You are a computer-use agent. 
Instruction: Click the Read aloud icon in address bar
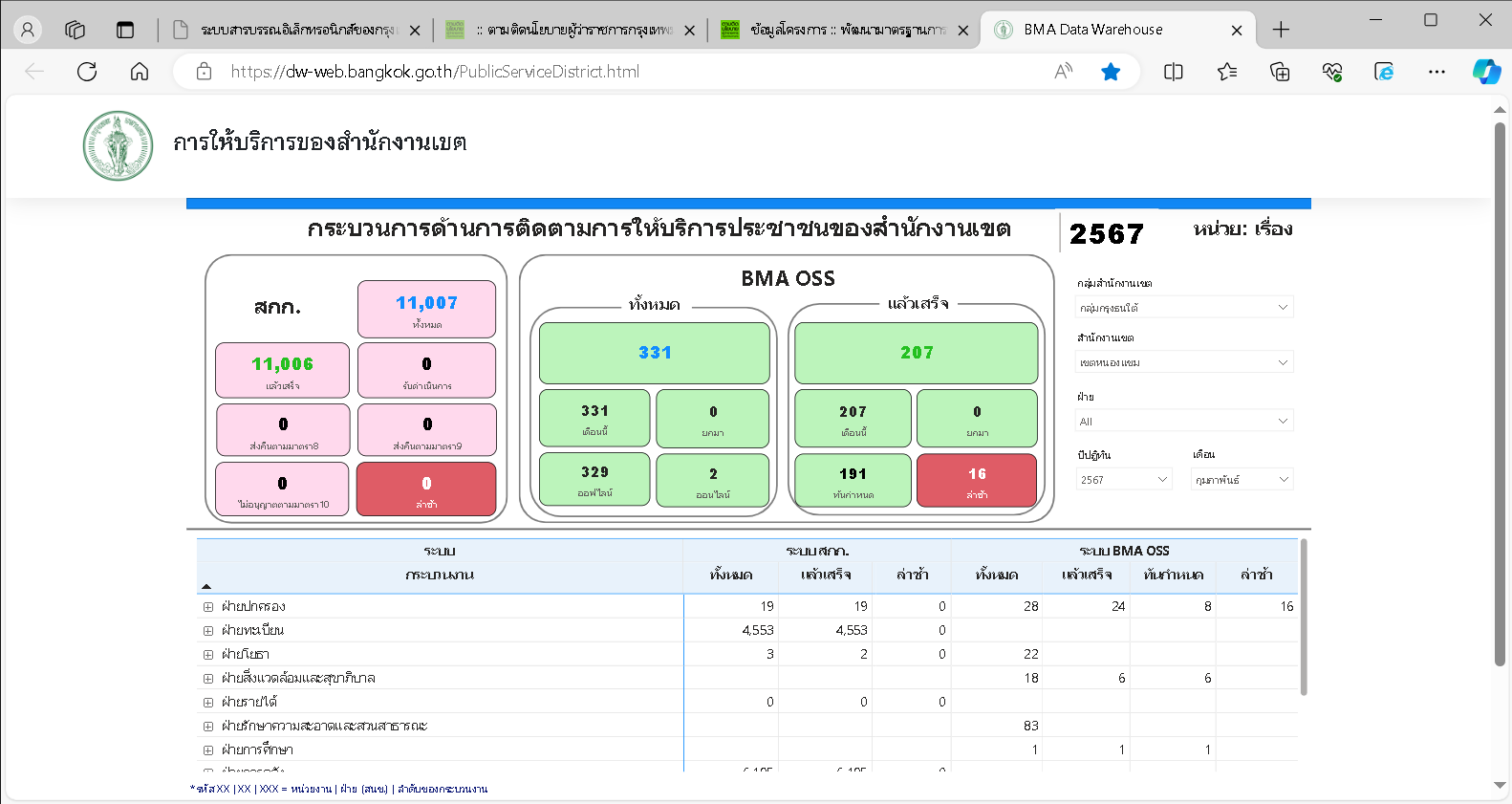tap(1063, 72)
